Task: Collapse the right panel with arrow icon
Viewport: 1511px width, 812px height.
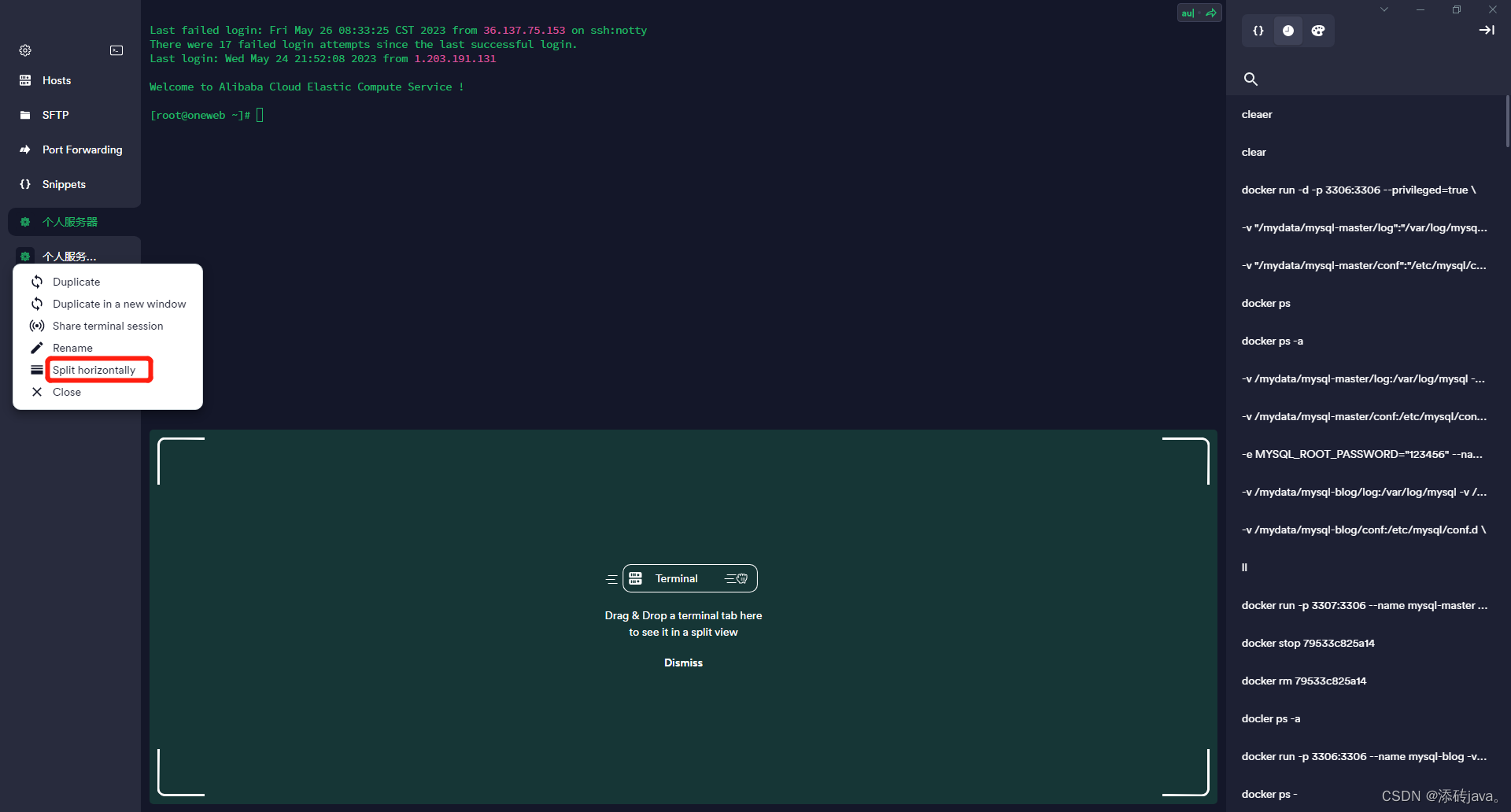Action: [1487, 31]
